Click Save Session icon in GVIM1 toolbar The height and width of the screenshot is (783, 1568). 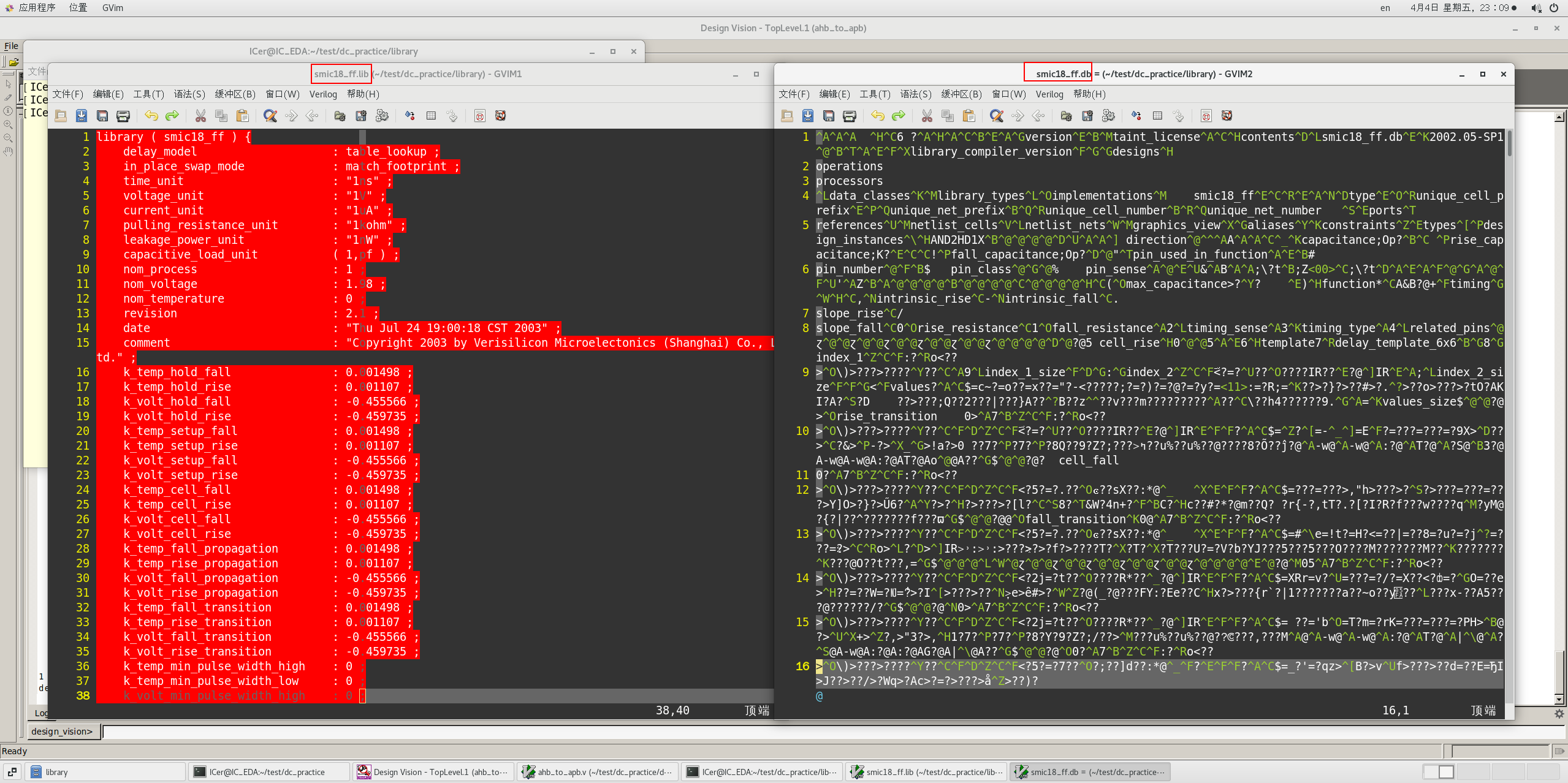[361, 116]
